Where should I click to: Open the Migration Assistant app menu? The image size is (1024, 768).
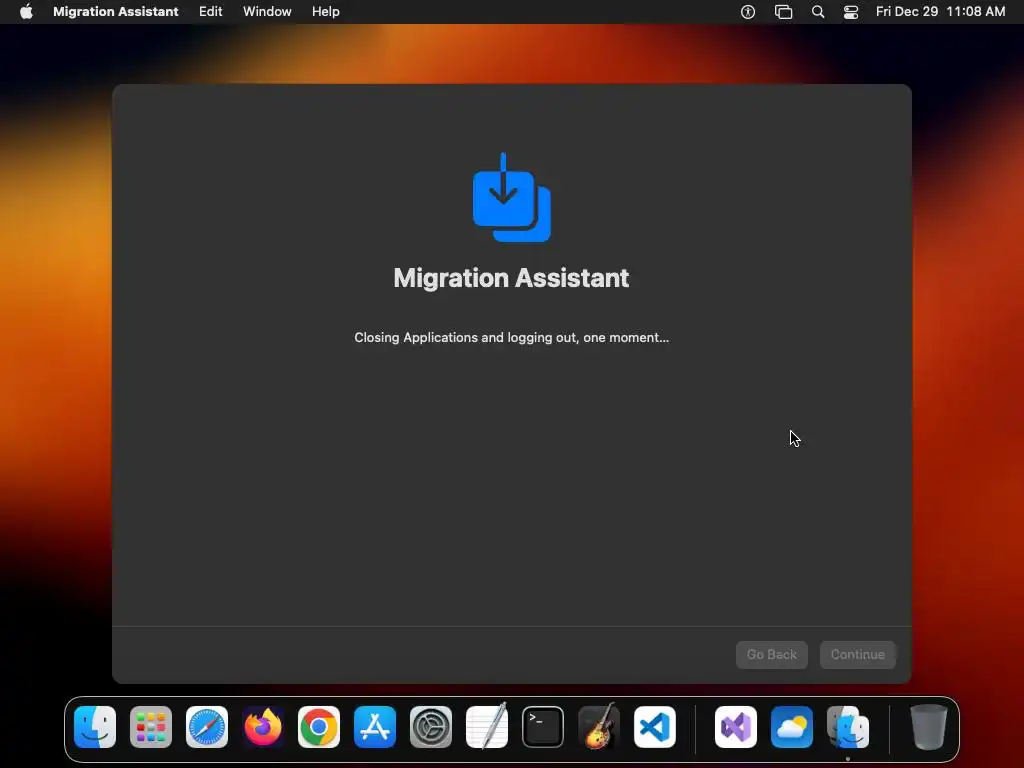[116, 12]
